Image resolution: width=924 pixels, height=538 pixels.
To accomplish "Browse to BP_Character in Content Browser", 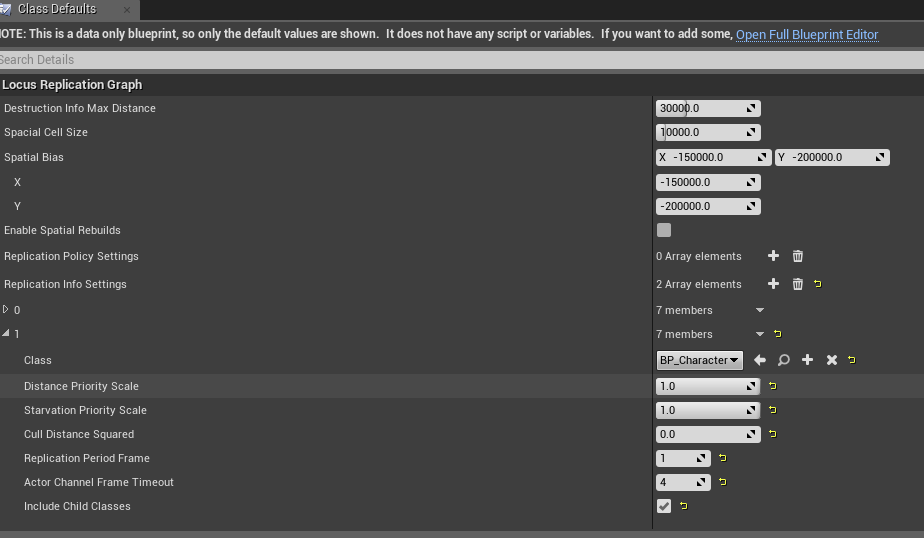I will click(x=784, y=360).
